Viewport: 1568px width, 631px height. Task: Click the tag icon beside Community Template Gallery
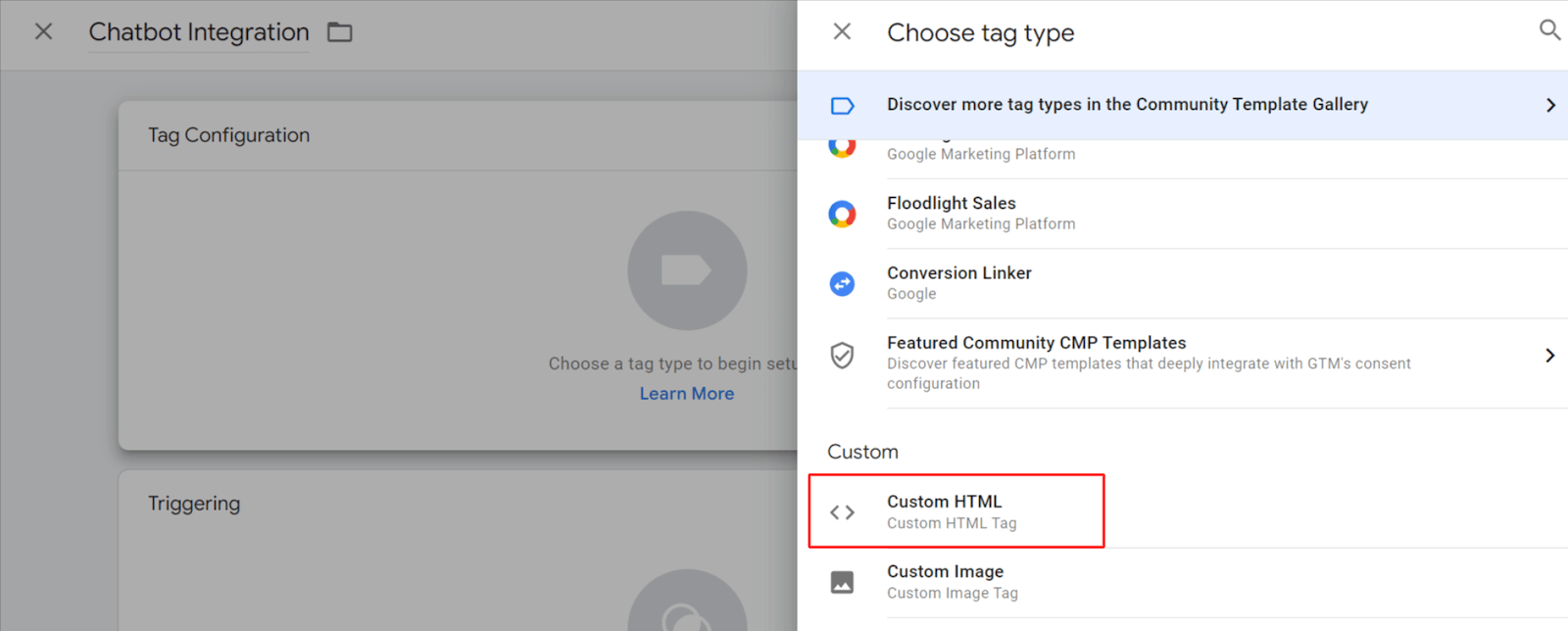[x=842, y=105]
